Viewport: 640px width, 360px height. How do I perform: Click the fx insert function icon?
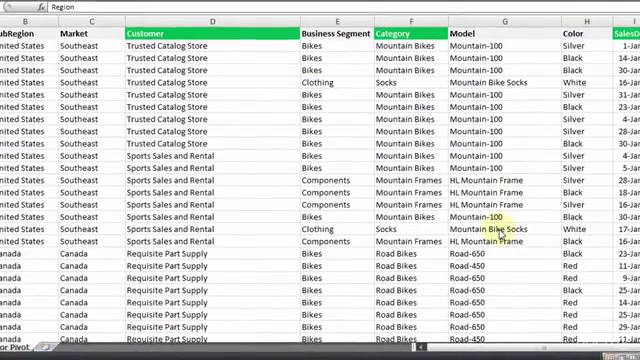(41, 7)
